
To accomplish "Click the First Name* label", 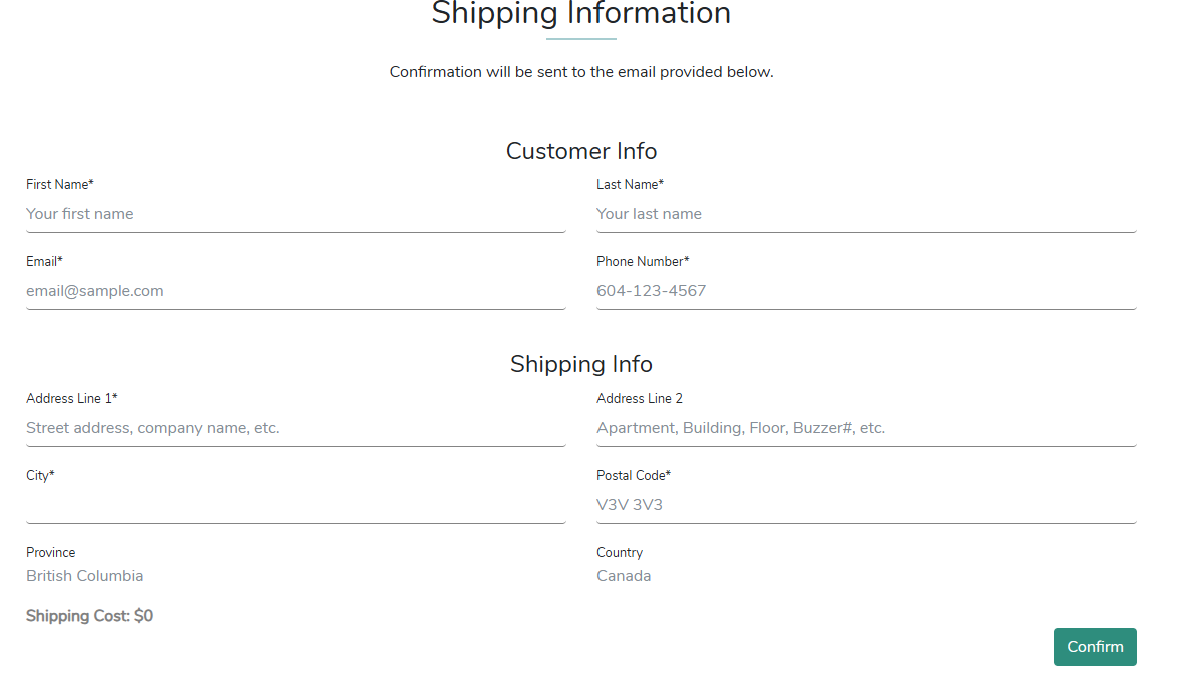I will (x=60, y=185).
